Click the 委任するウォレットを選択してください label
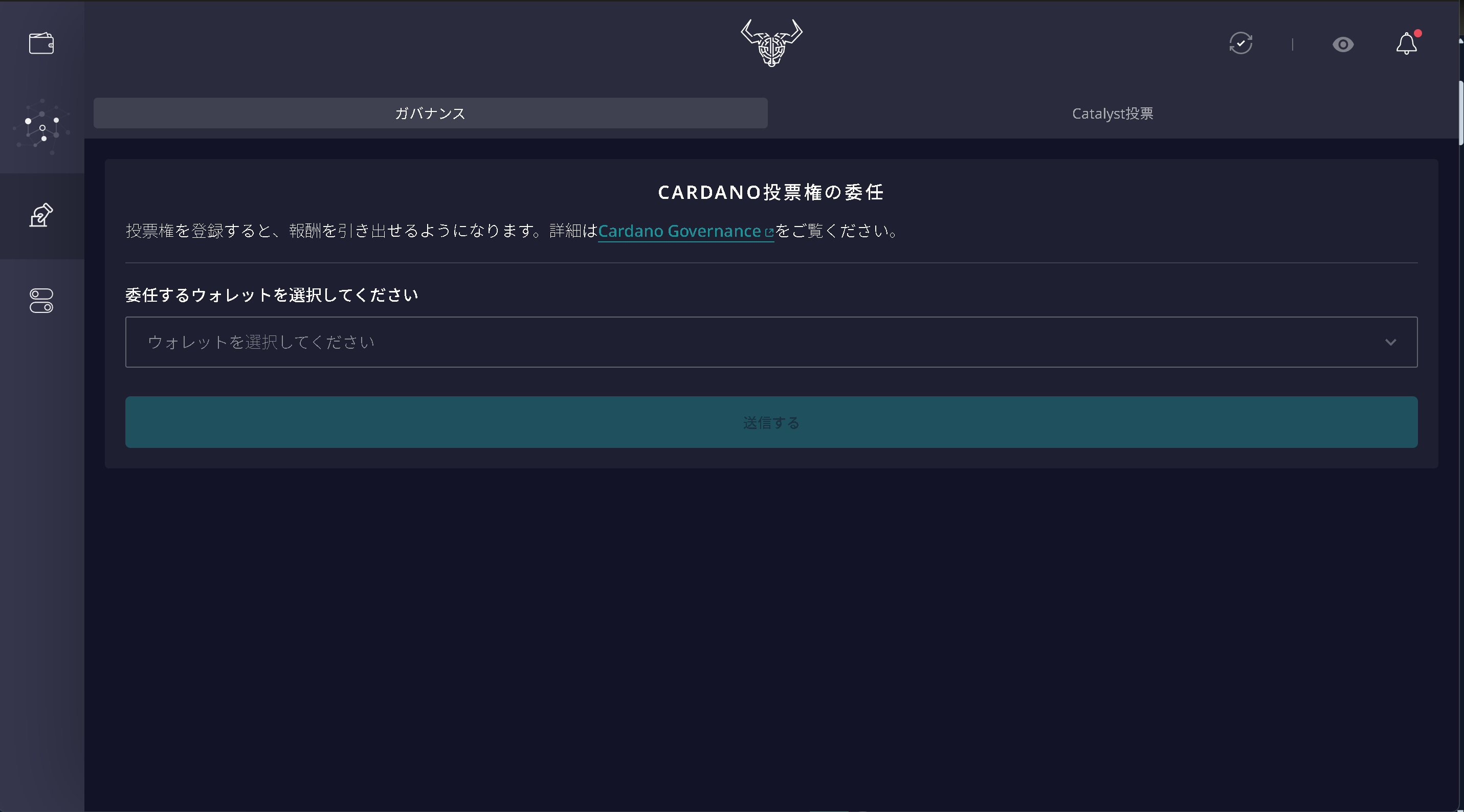The width and height of the screenshot is (1464, 812). 272,295
